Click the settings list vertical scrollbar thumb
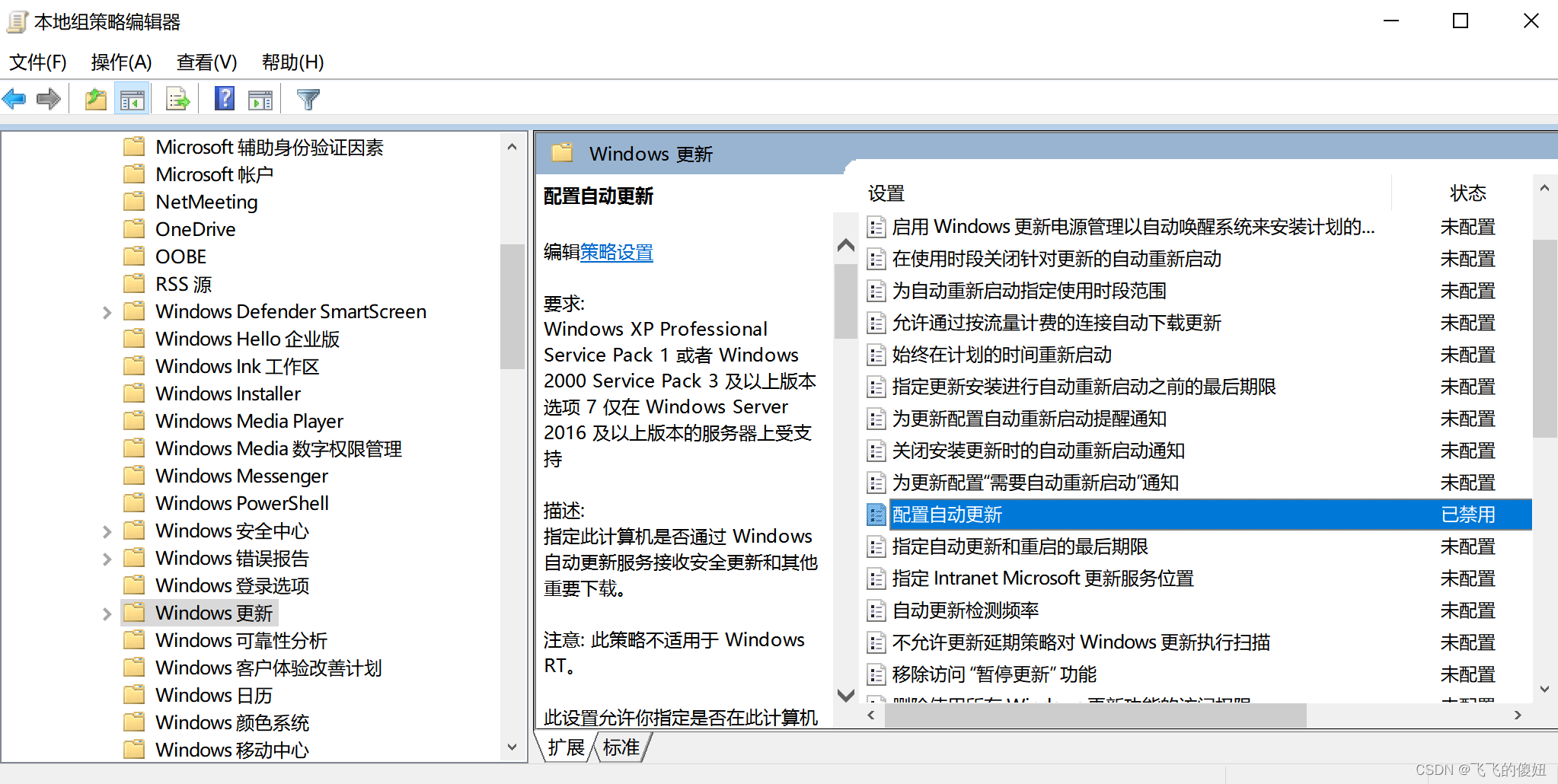The image size is (1558, 784). point(1545,339)
